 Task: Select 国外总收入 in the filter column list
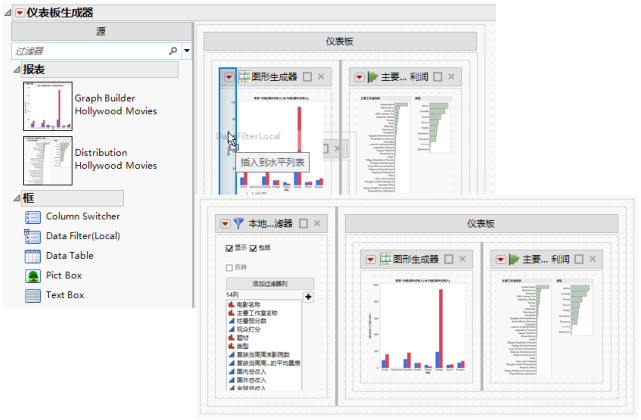click(251, 380)
